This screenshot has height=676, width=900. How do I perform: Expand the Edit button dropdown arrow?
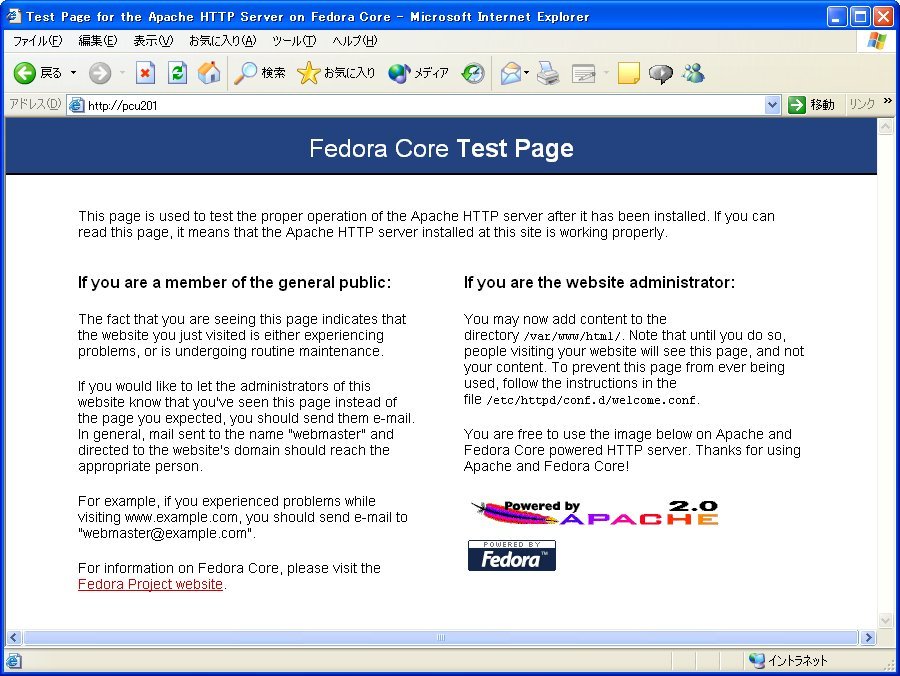[606, 73]
